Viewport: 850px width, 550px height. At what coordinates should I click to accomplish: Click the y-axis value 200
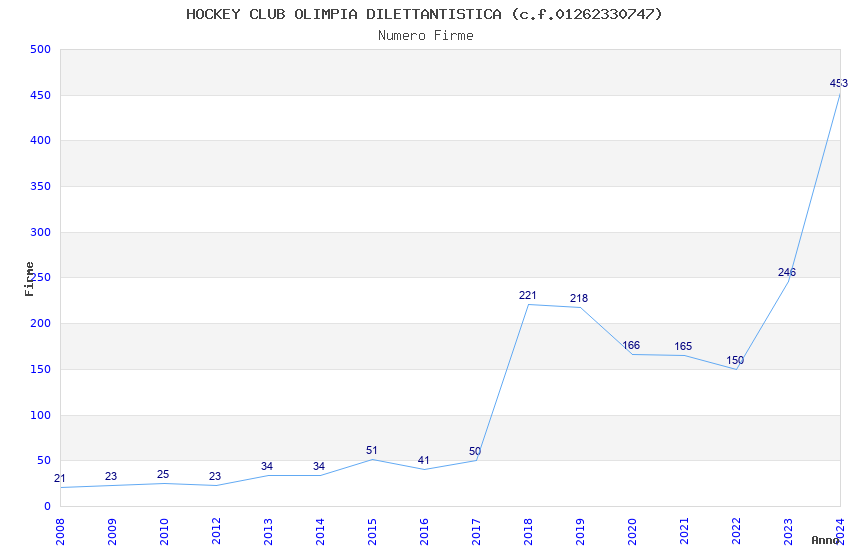click(x=41, y=323)
